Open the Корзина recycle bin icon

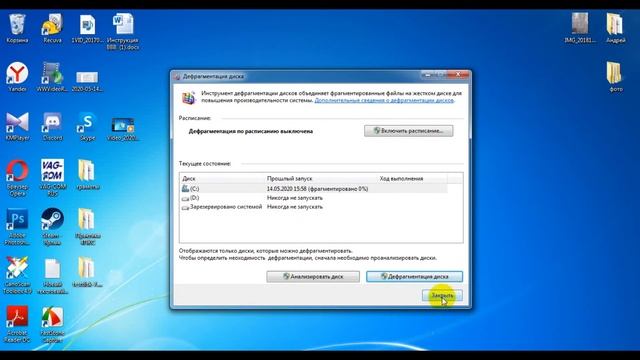17,29
